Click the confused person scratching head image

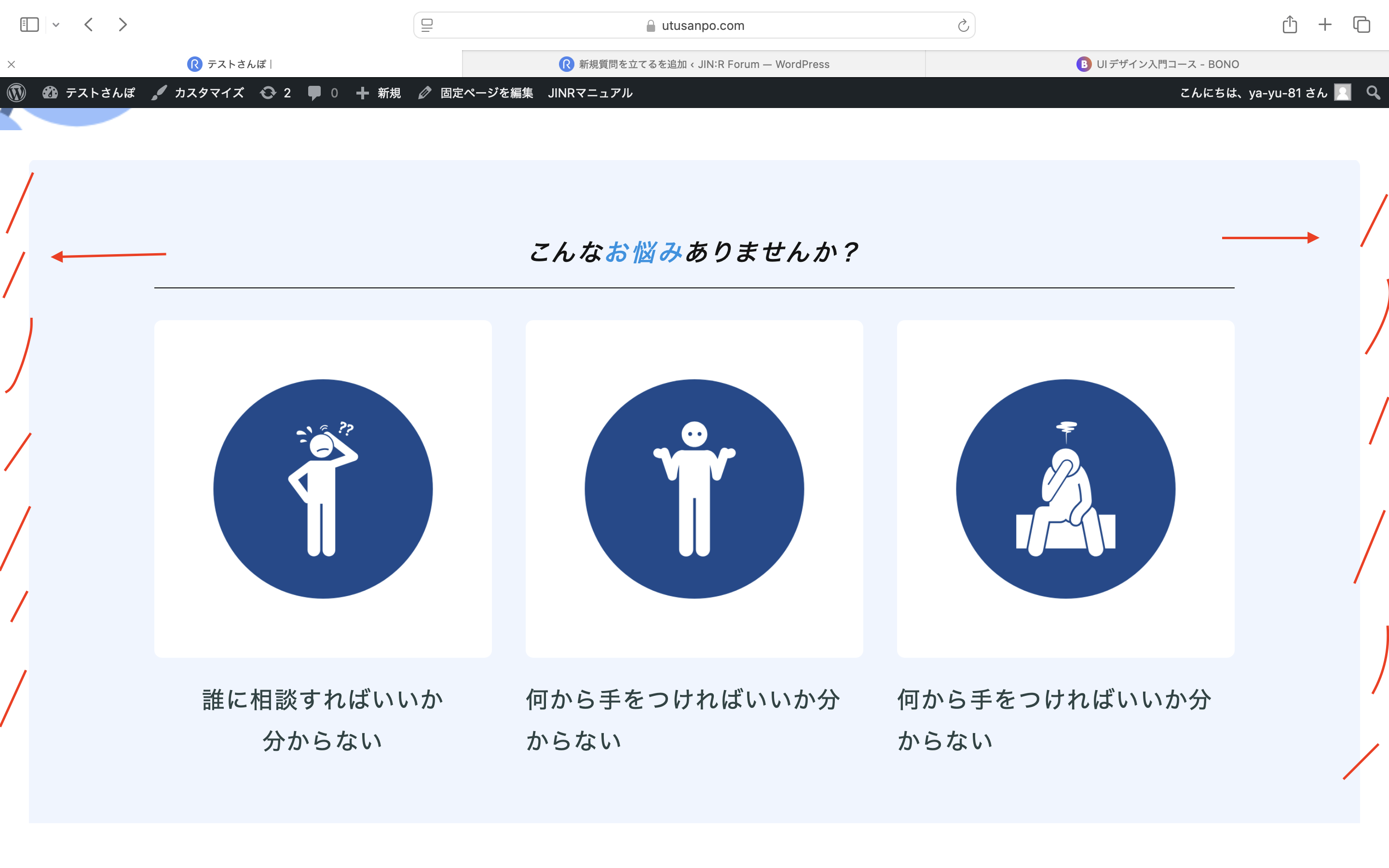(x=323, y=488)
